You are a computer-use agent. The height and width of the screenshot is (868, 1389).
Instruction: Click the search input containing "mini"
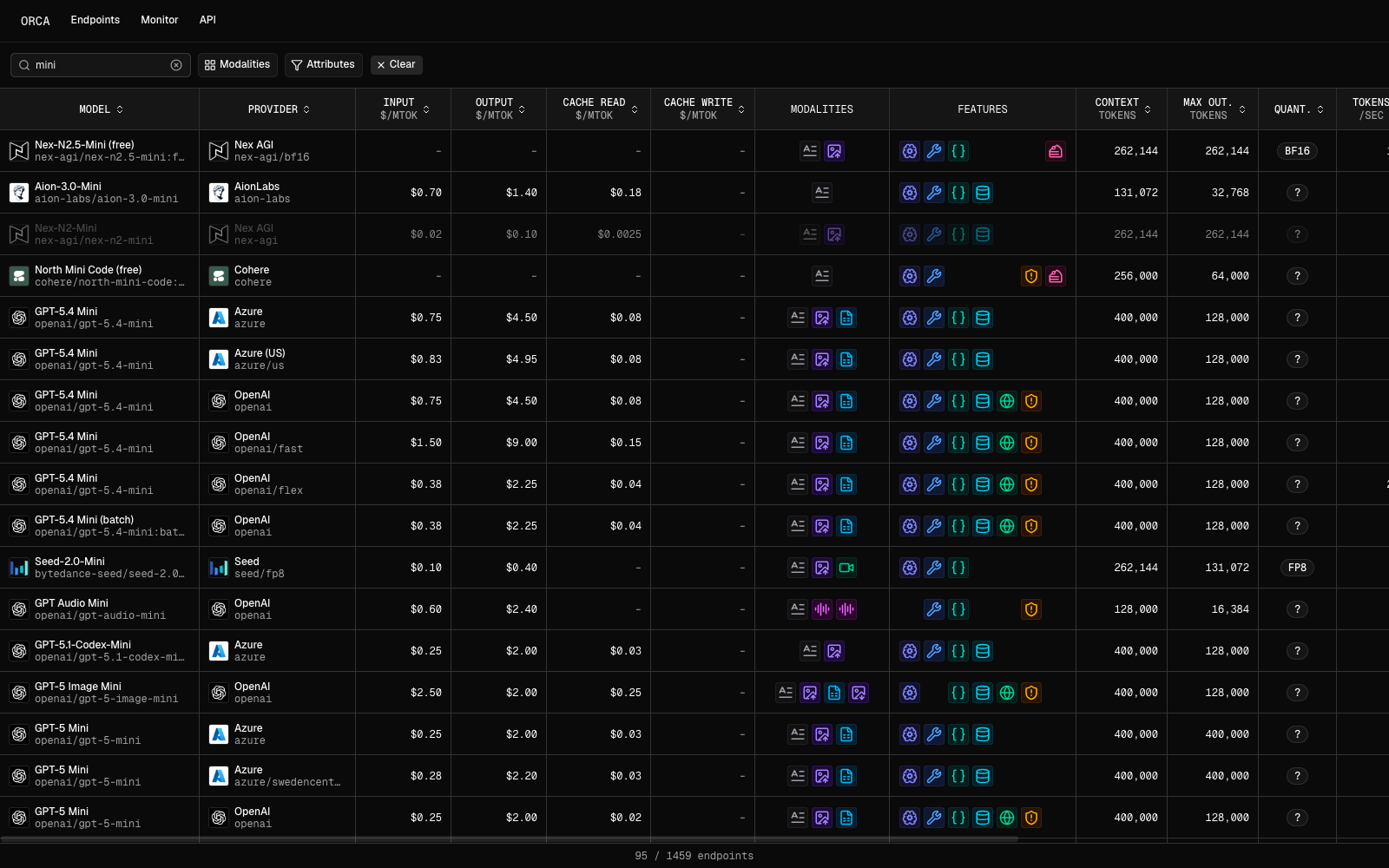pos(101,65)
